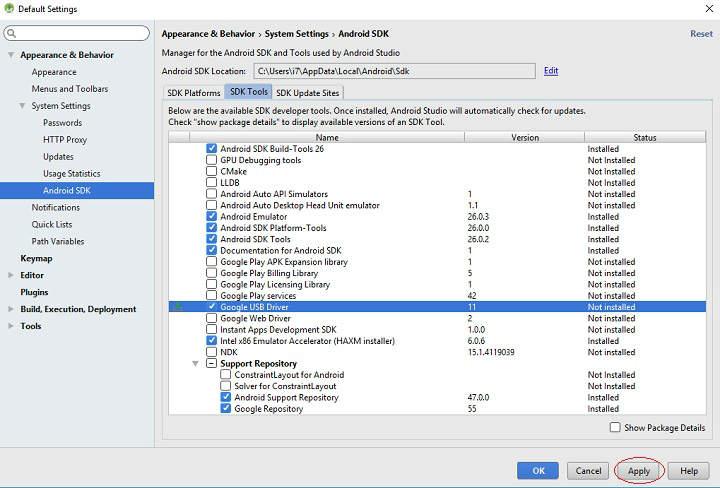Viewport: 720px width, 488px height.
Task: Toggle the Android SDK Tools checkbox
Action: (211, 239)
